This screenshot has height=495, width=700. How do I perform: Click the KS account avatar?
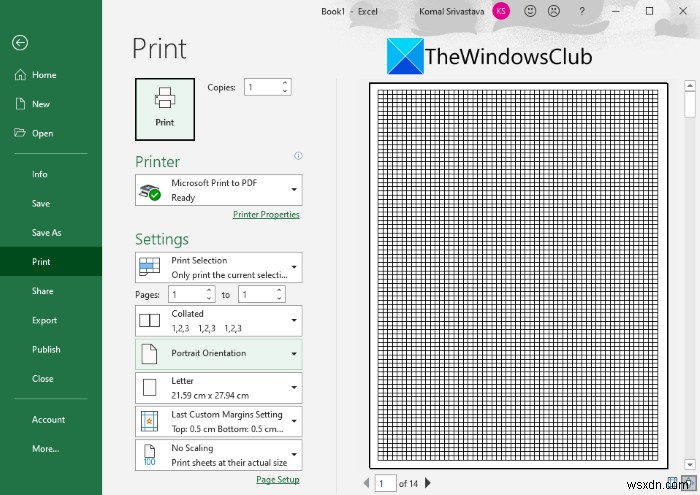pos(501,11)
